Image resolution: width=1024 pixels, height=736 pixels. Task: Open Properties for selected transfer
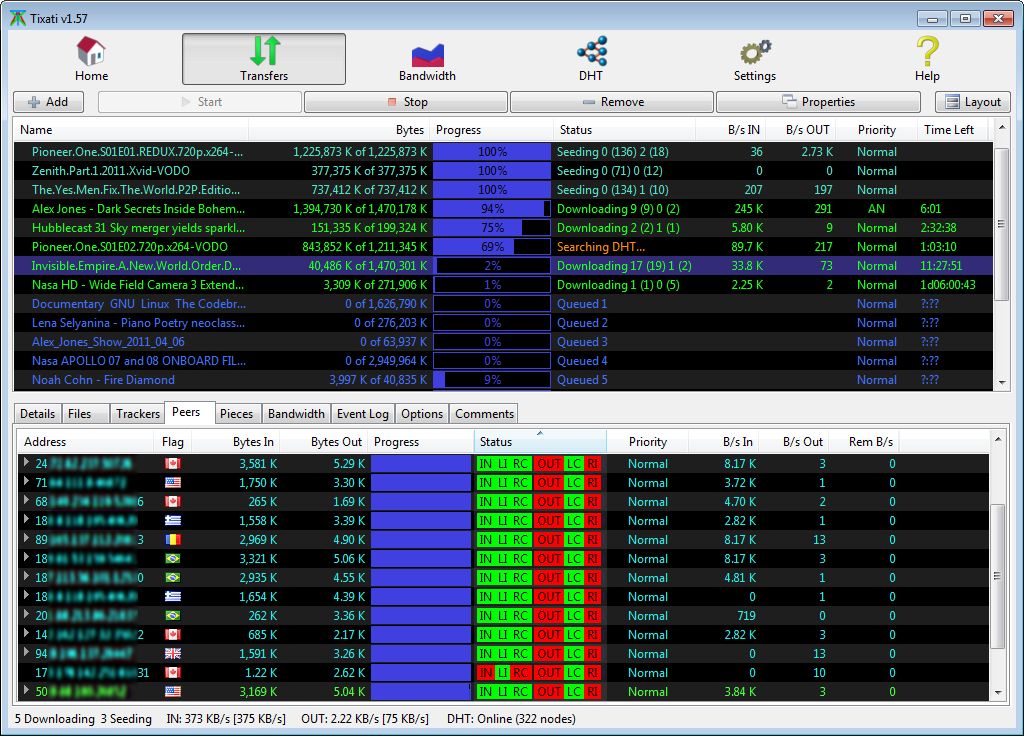click(816, 101)
